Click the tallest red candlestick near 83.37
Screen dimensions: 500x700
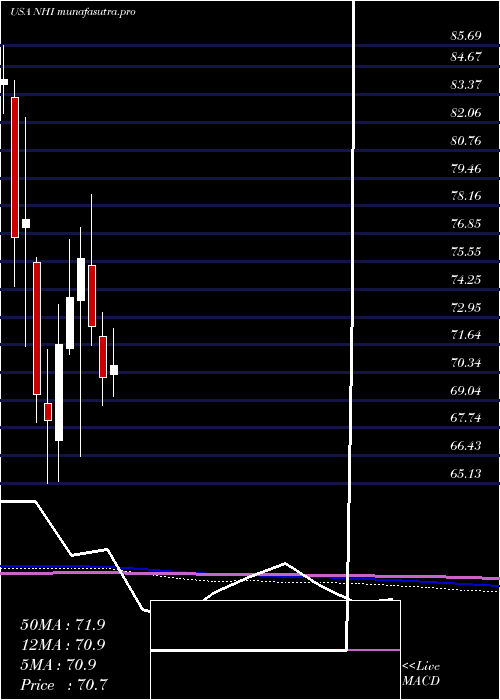tap(15, 167)
